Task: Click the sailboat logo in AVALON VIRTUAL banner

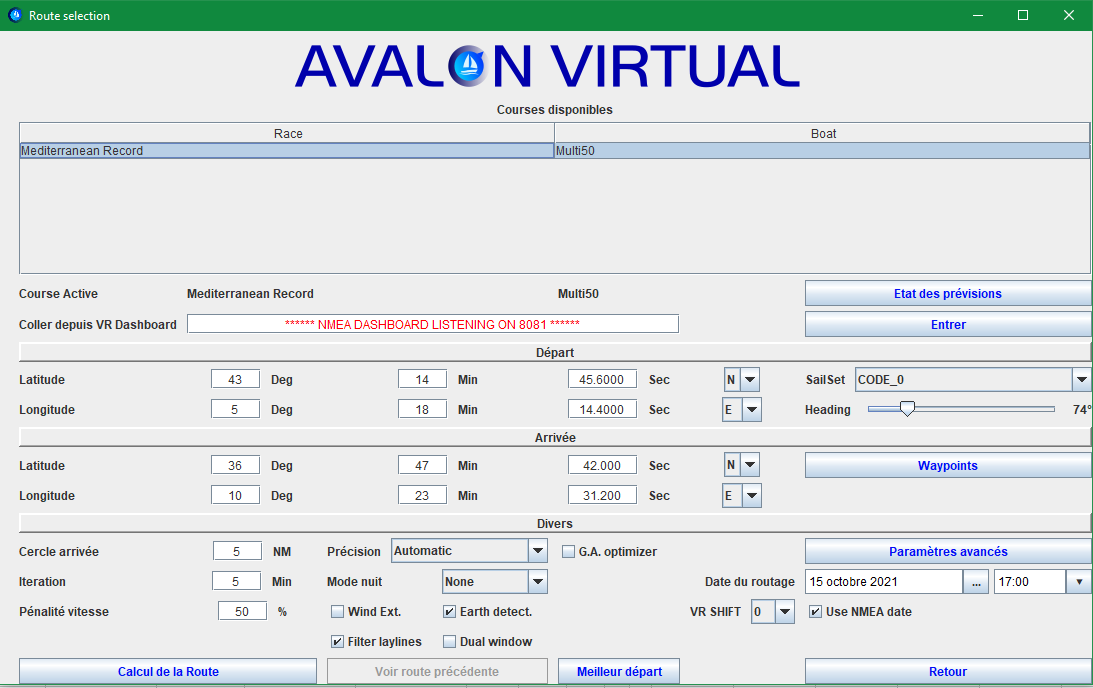Action: [468, 66]
